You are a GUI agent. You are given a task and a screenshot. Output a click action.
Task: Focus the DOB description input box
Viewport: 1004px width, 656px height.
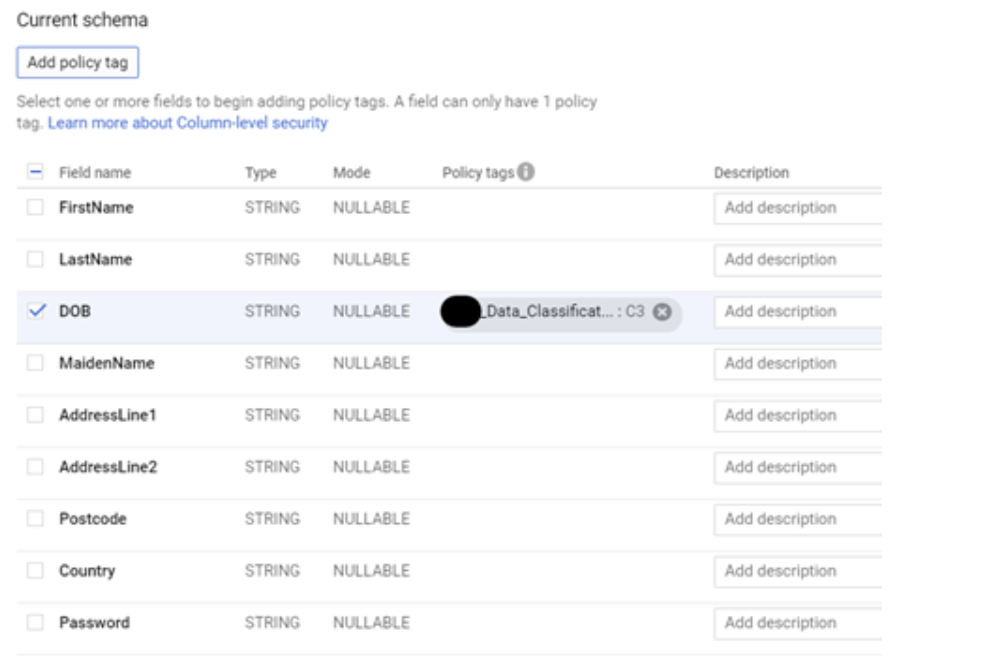click(x=797, y=312)
